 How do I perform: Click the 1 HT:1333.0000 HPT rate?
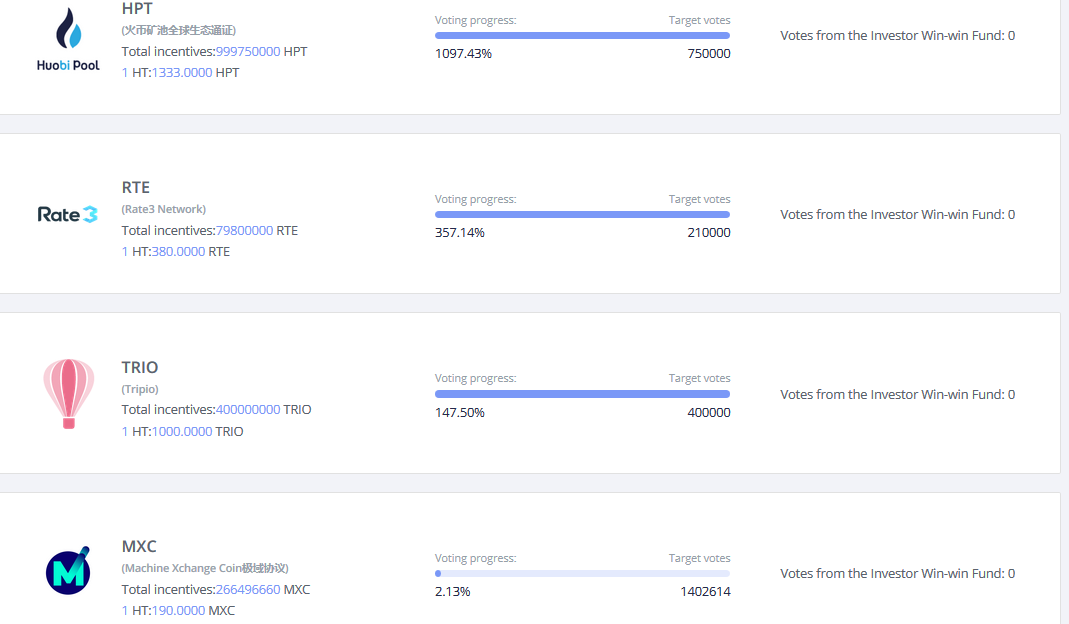pos(181,72)
